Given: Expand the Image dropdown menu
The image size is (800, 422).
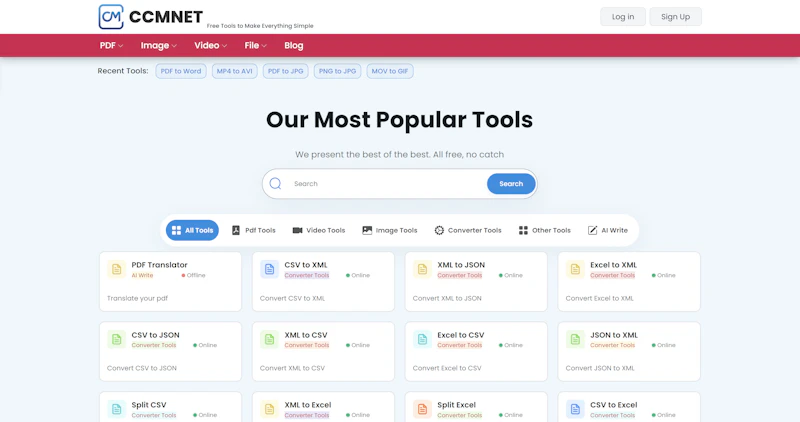Looking at the screenshot, I should [159, 45].
